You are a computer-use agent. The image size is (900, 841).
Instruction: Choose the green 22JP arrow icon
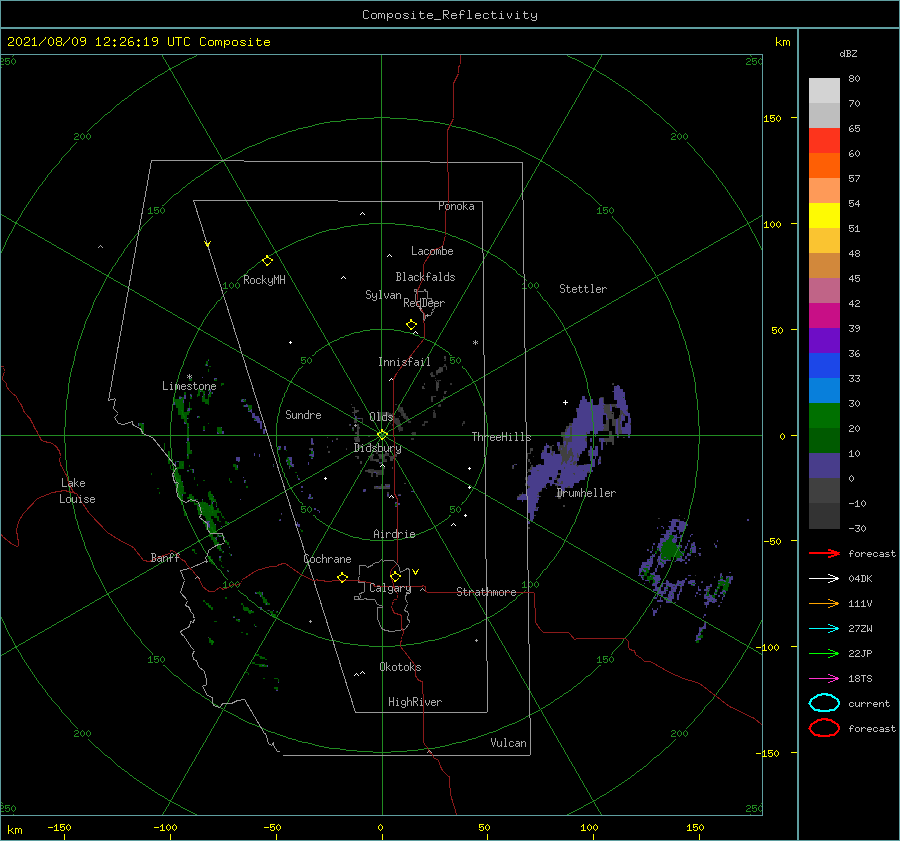click(x=824, y=653)
